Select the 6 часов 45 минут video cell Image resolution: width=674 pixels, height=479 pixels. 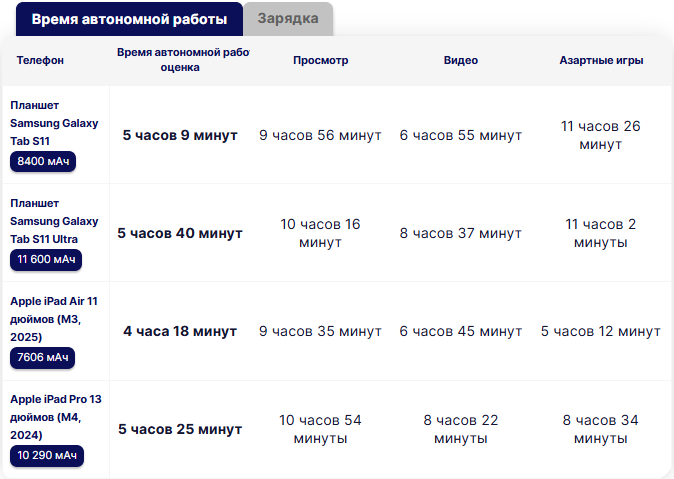click(460, 331)
